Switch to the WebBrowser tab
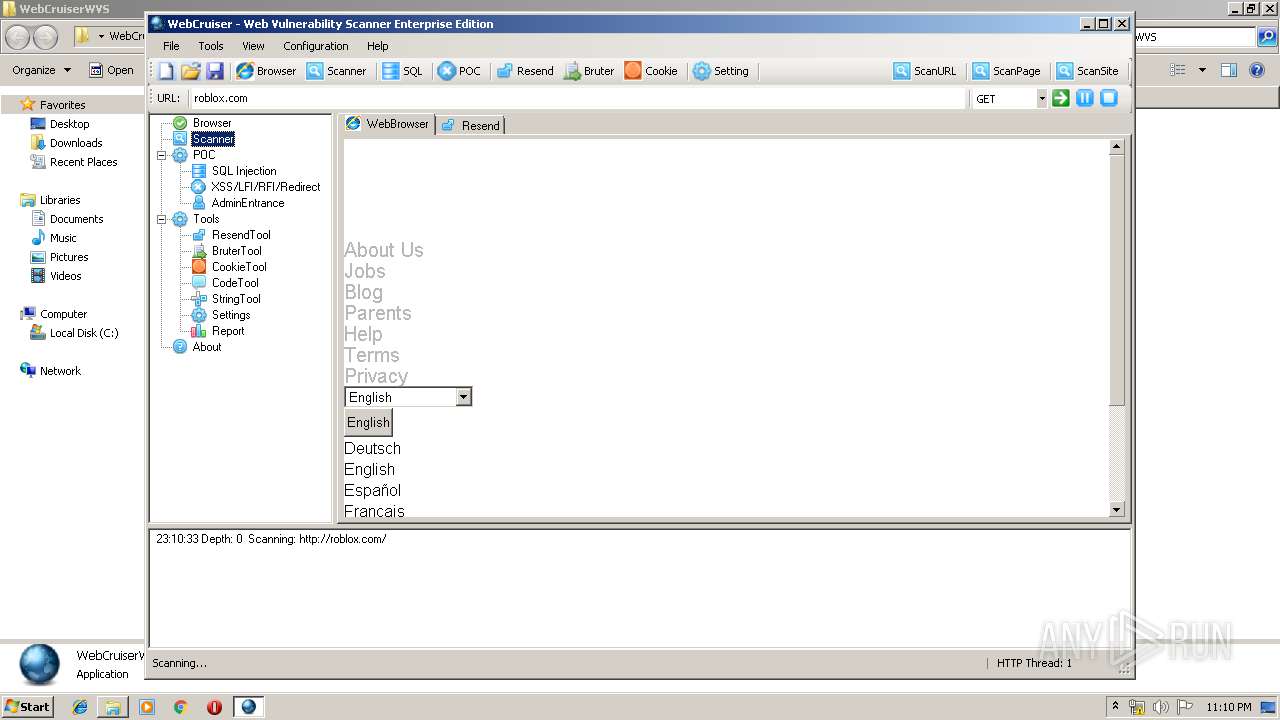 tap(388, 124)
